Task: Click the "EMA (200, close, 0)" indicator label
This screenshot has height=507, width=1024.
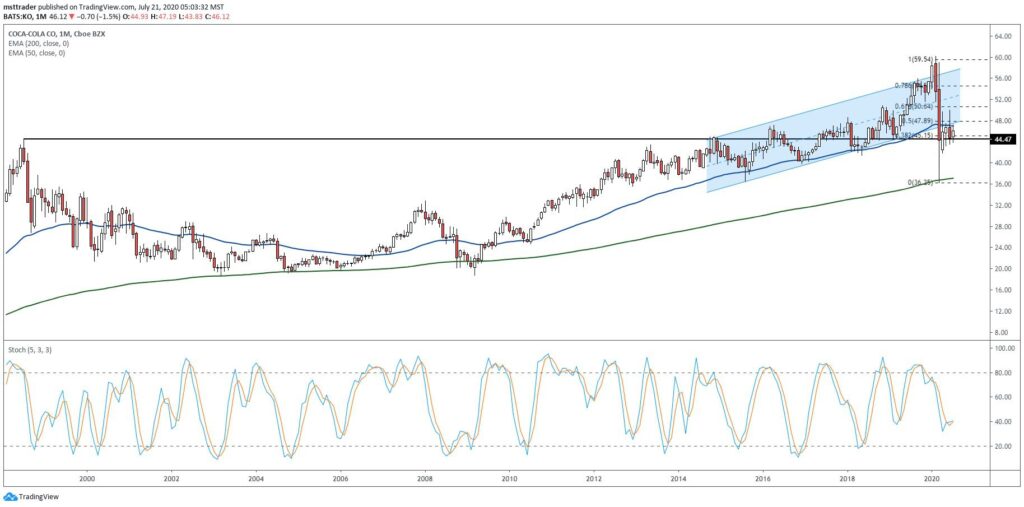Action: coord(37,44)
